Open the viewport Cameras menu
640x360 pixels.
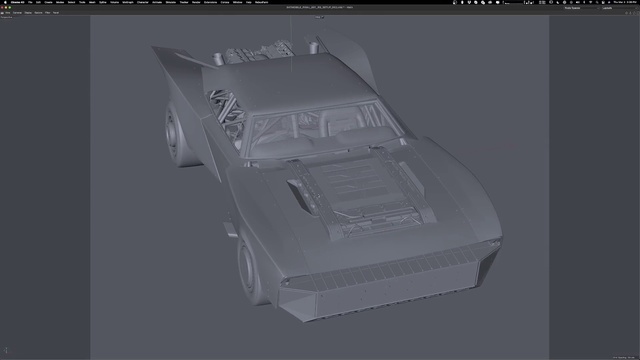[17, 13]
